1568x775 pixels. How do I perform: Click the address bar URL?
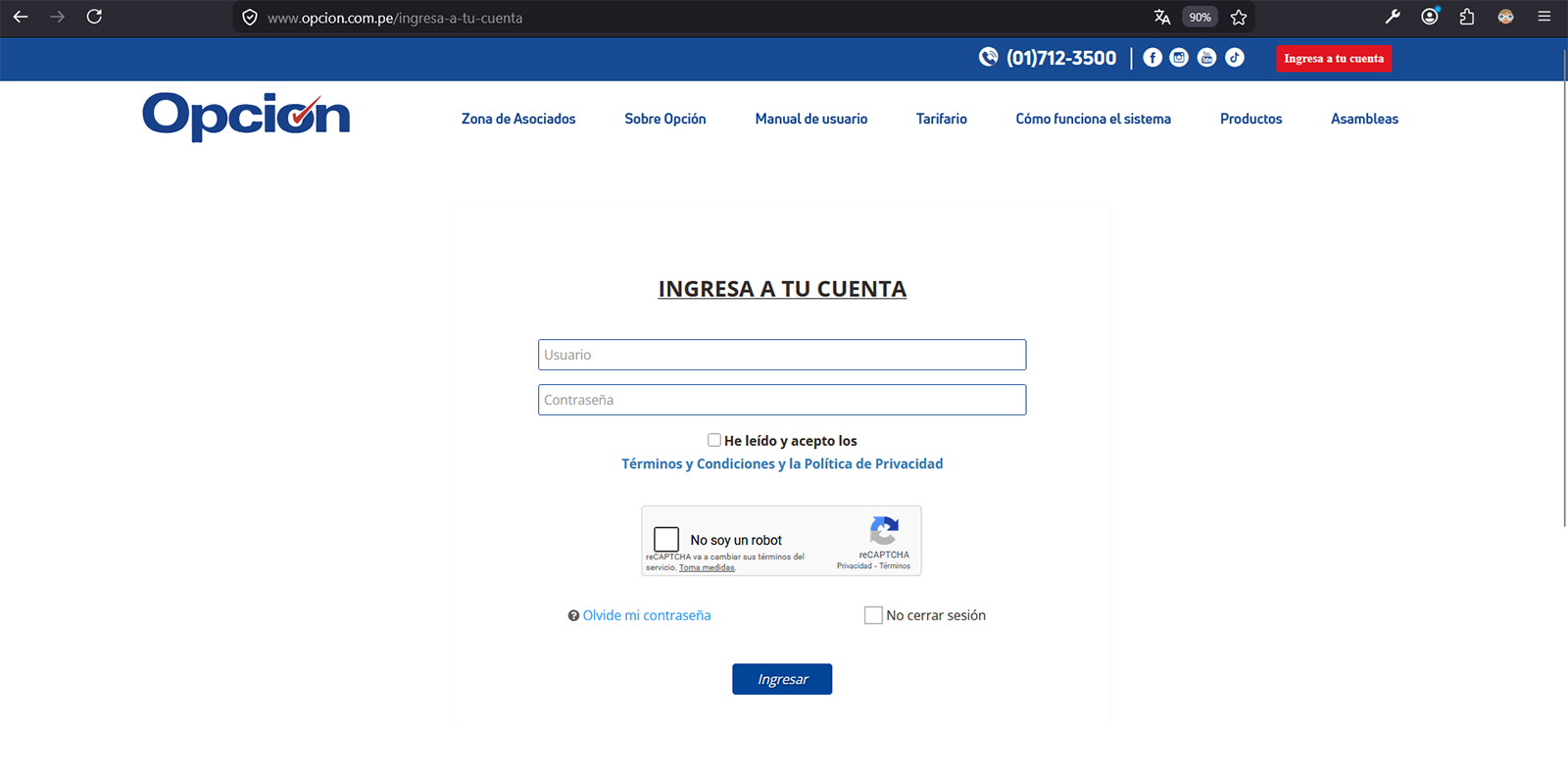[x=395, y=18]
